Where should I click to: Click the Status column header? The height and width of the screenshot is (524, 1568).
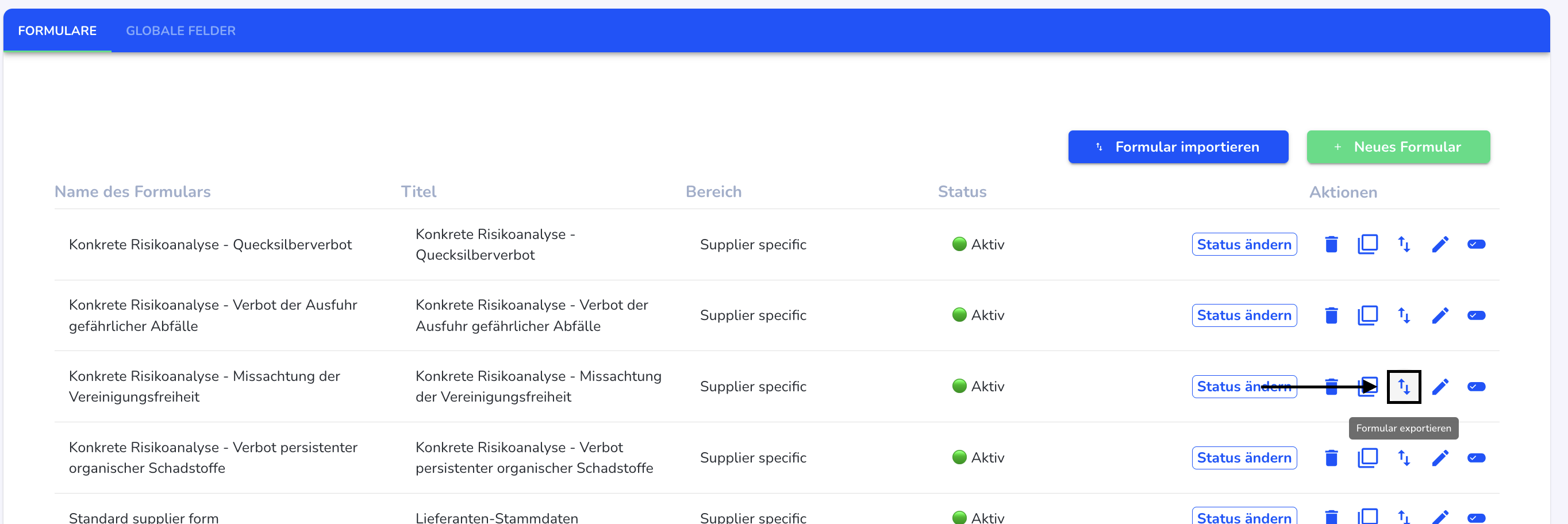click(x=962, y=192)
